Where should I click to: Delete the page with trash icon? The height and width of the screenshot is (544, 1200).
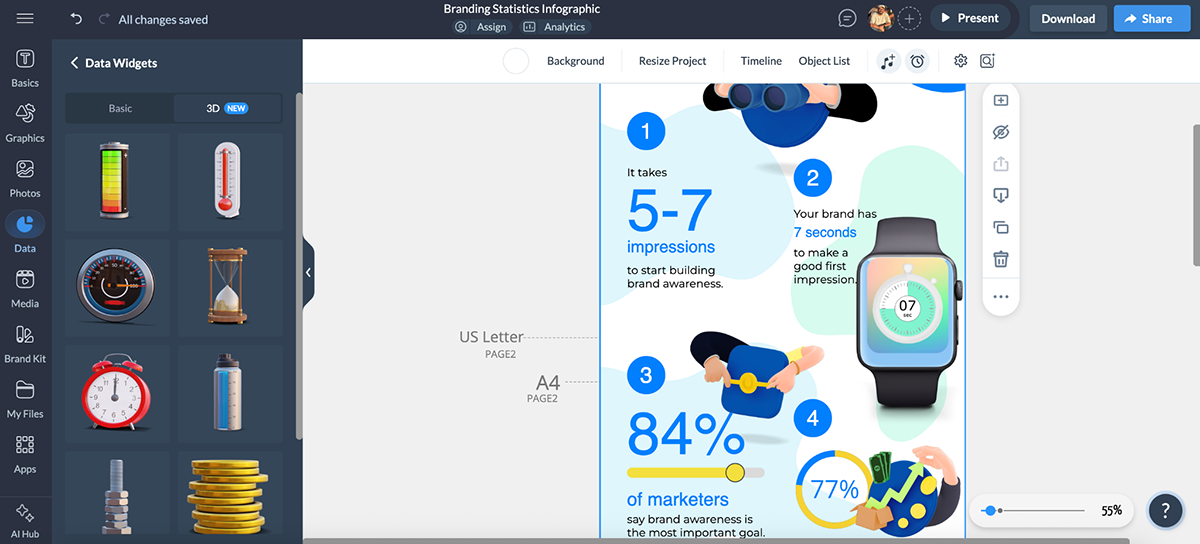(1001, 260)
